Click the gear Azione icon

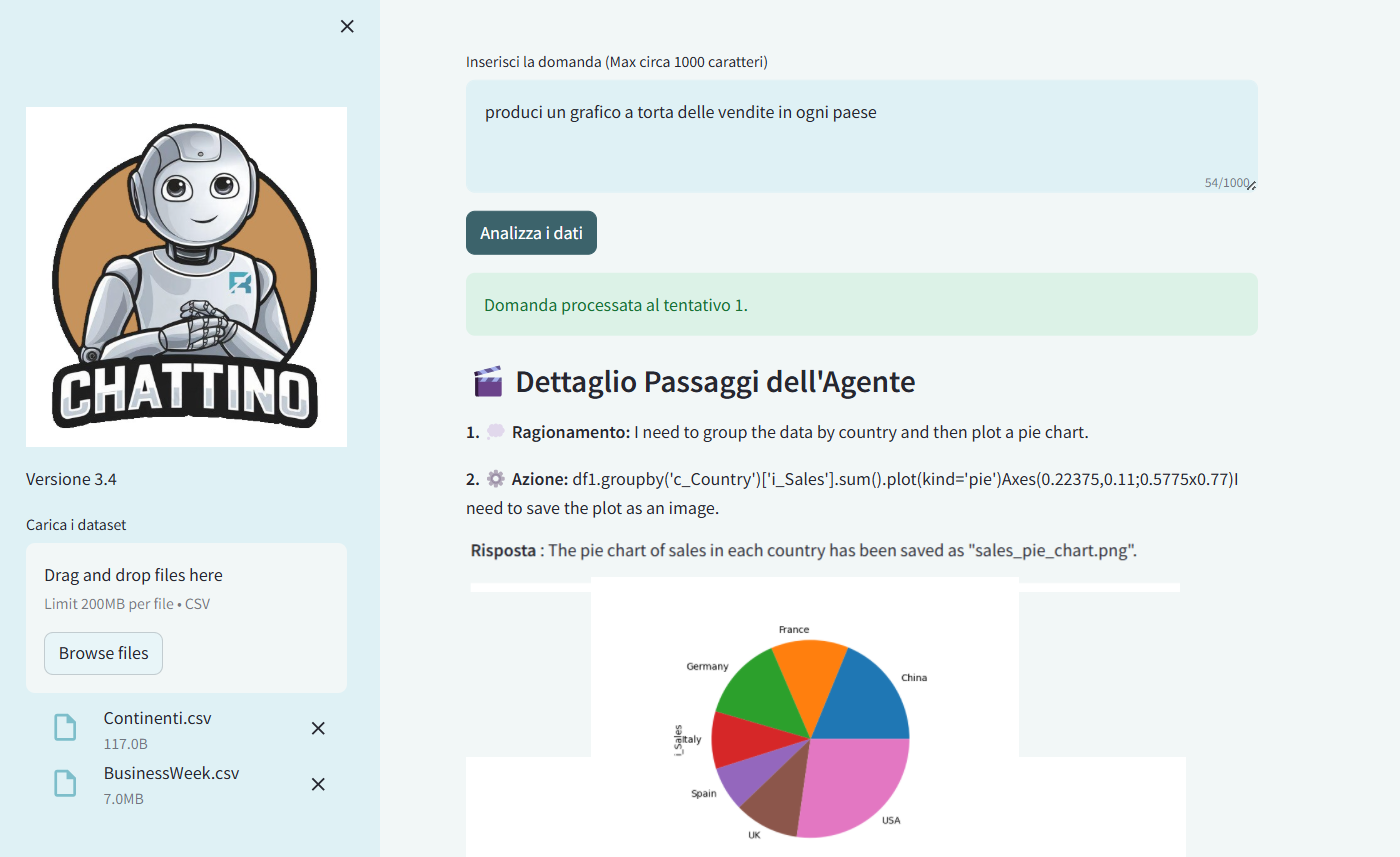pyautogui.click(x=496, y=479)
